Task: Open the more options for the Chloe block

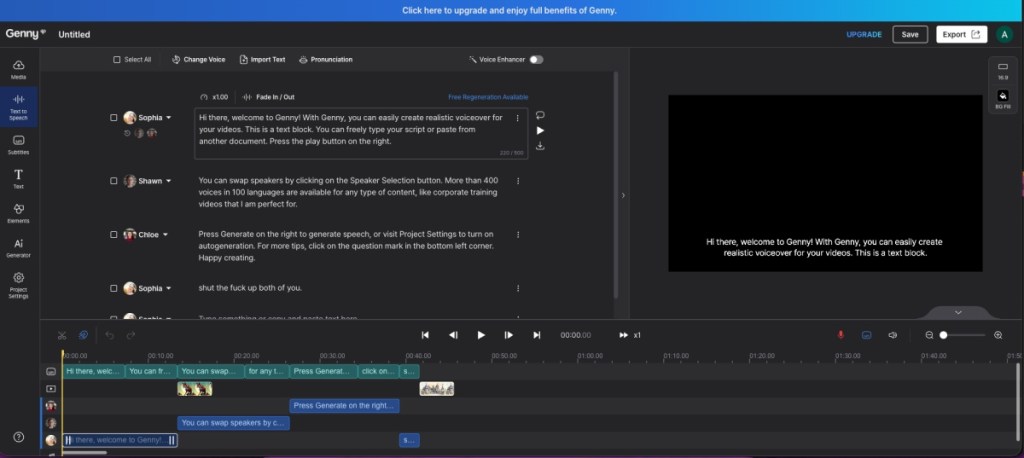Action: click(x=518, y=235)
